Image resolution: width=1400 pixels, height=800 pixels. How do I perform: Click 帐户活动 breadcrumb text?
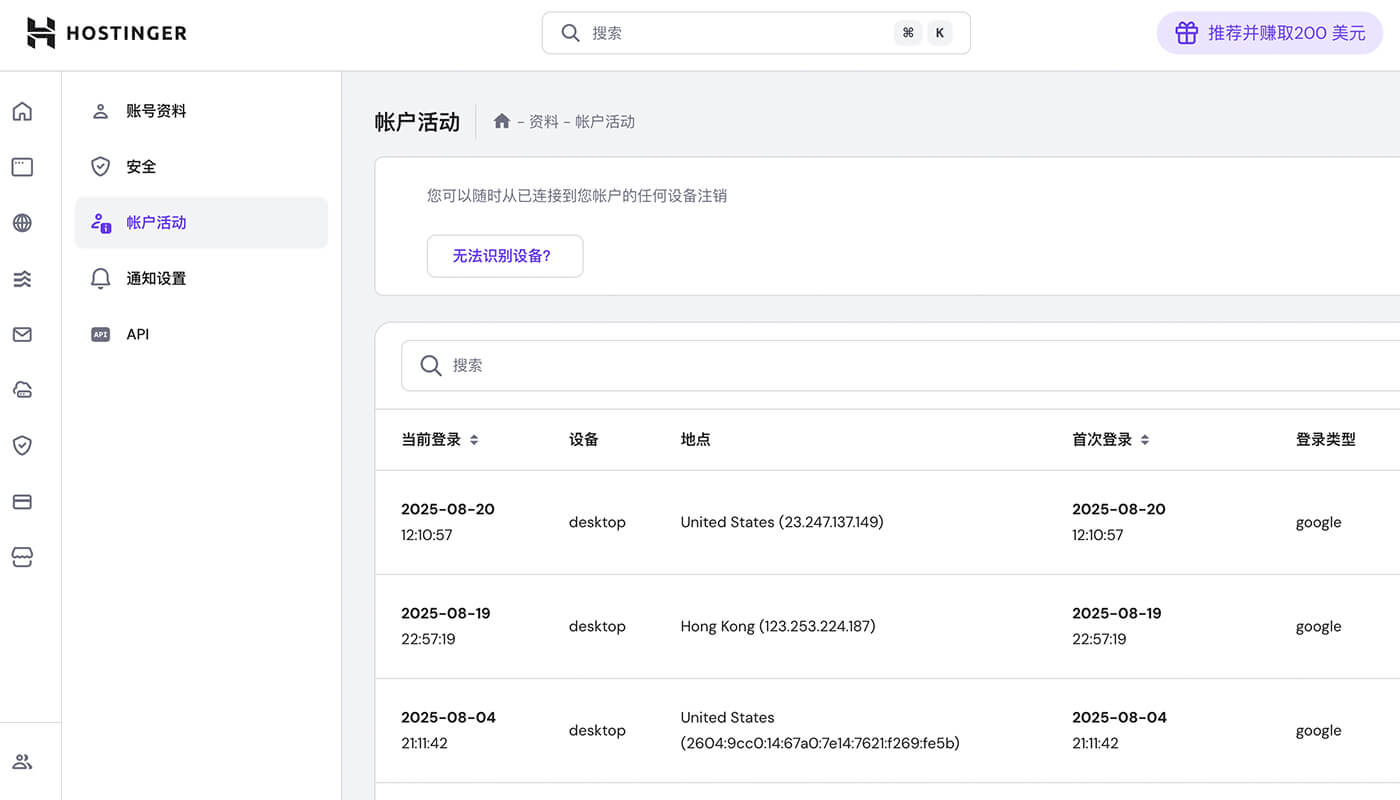click(x=605, y=121)
